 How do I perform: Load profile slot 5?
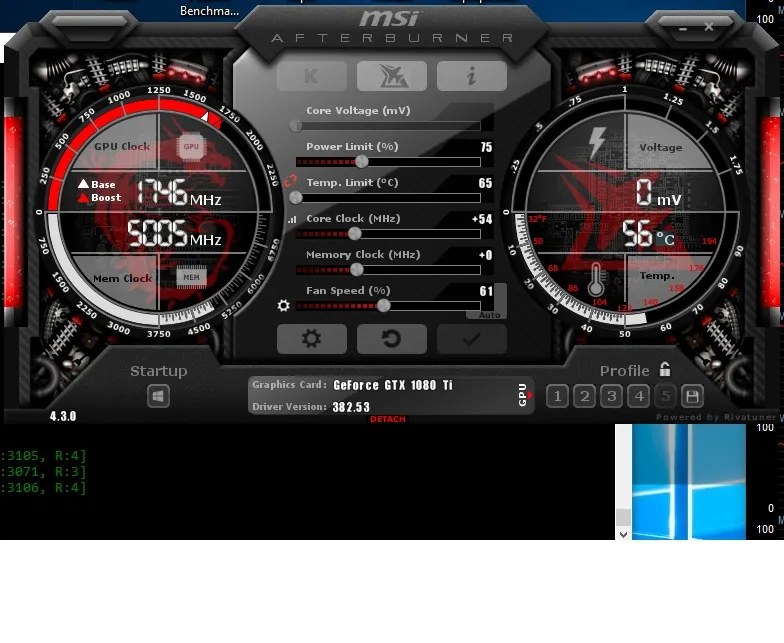coord(666,396)
